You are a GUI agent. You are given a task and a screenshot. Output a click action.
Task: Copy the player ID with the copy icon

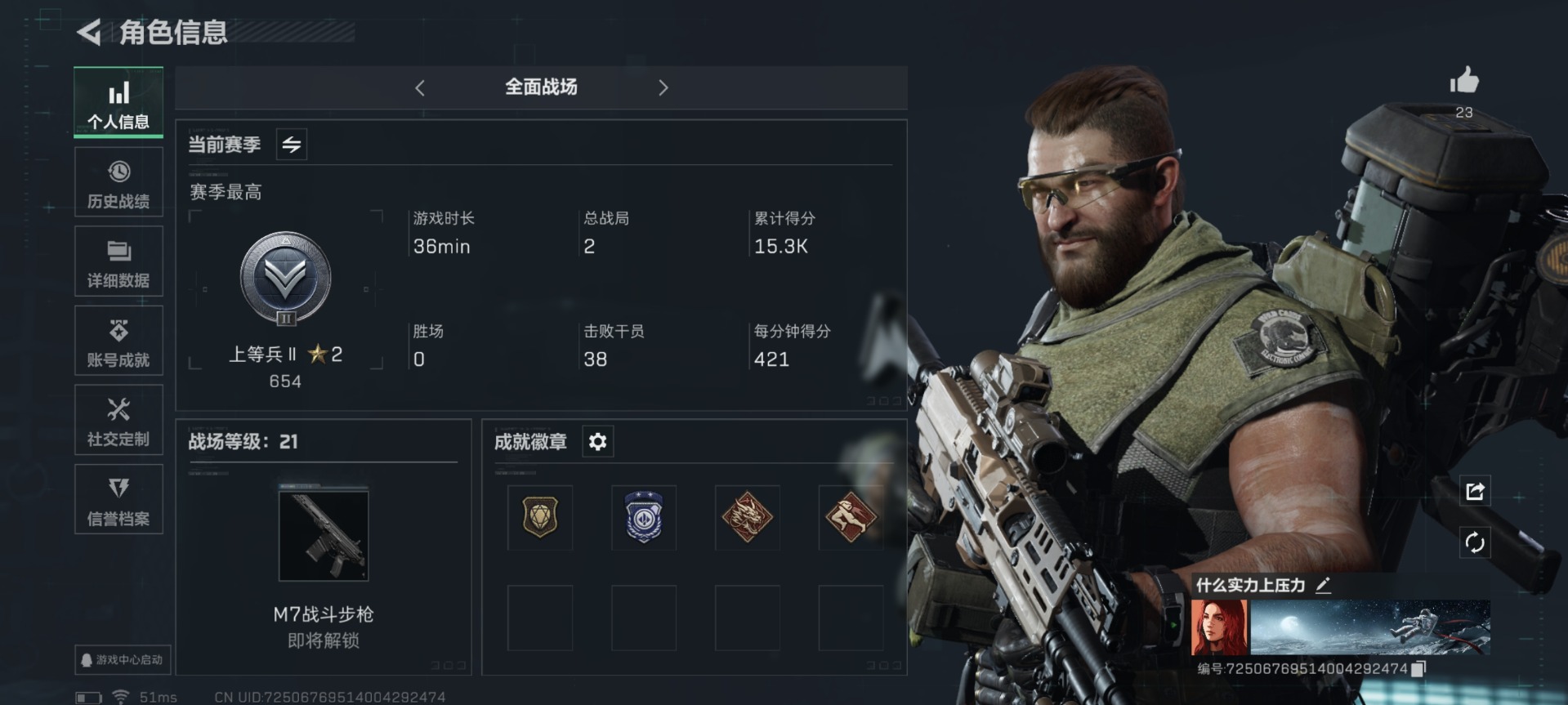tap(1418, 668)
